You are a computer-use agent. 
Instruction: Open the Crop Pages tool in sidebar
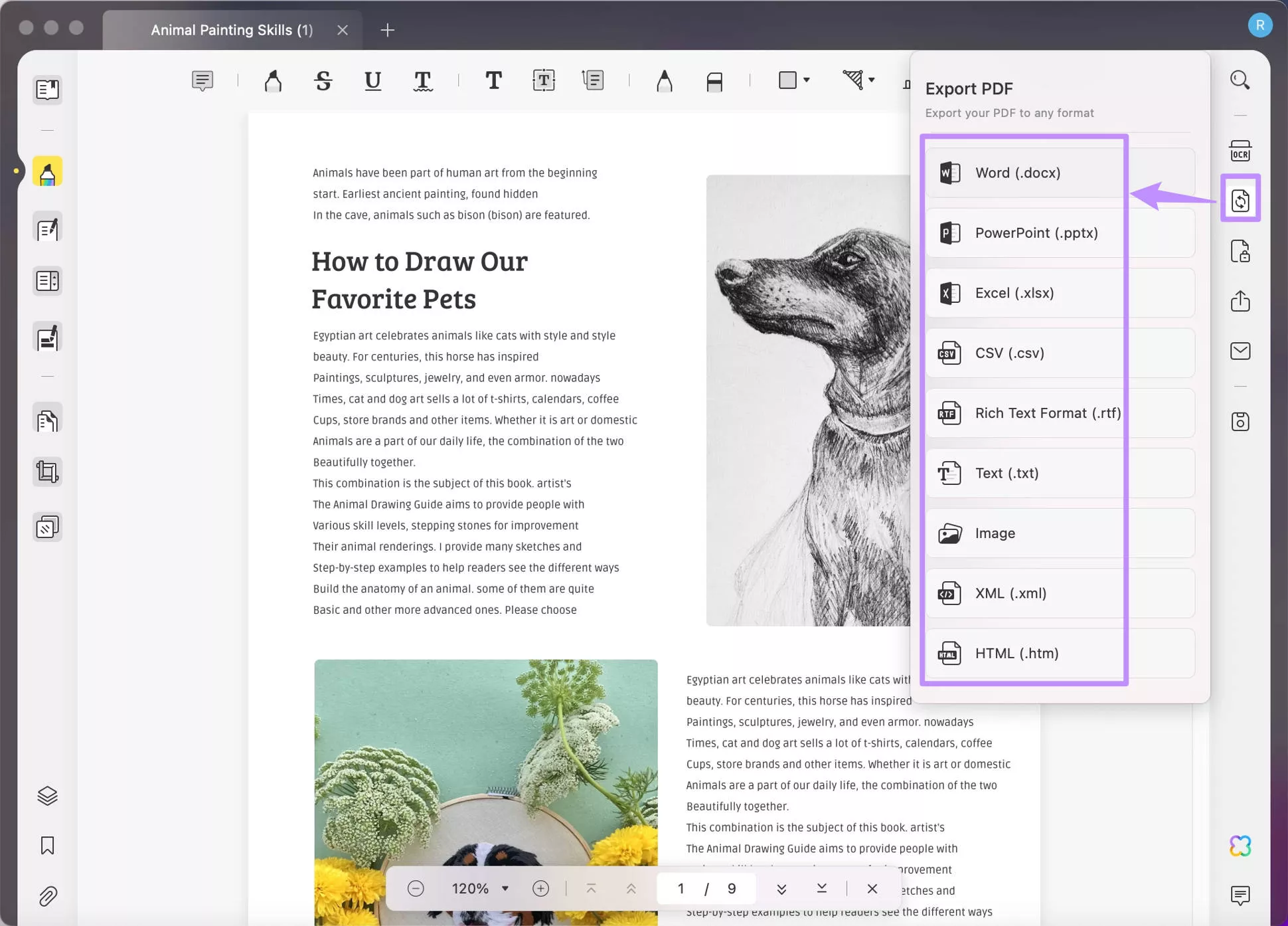click(x=47, y=472)
